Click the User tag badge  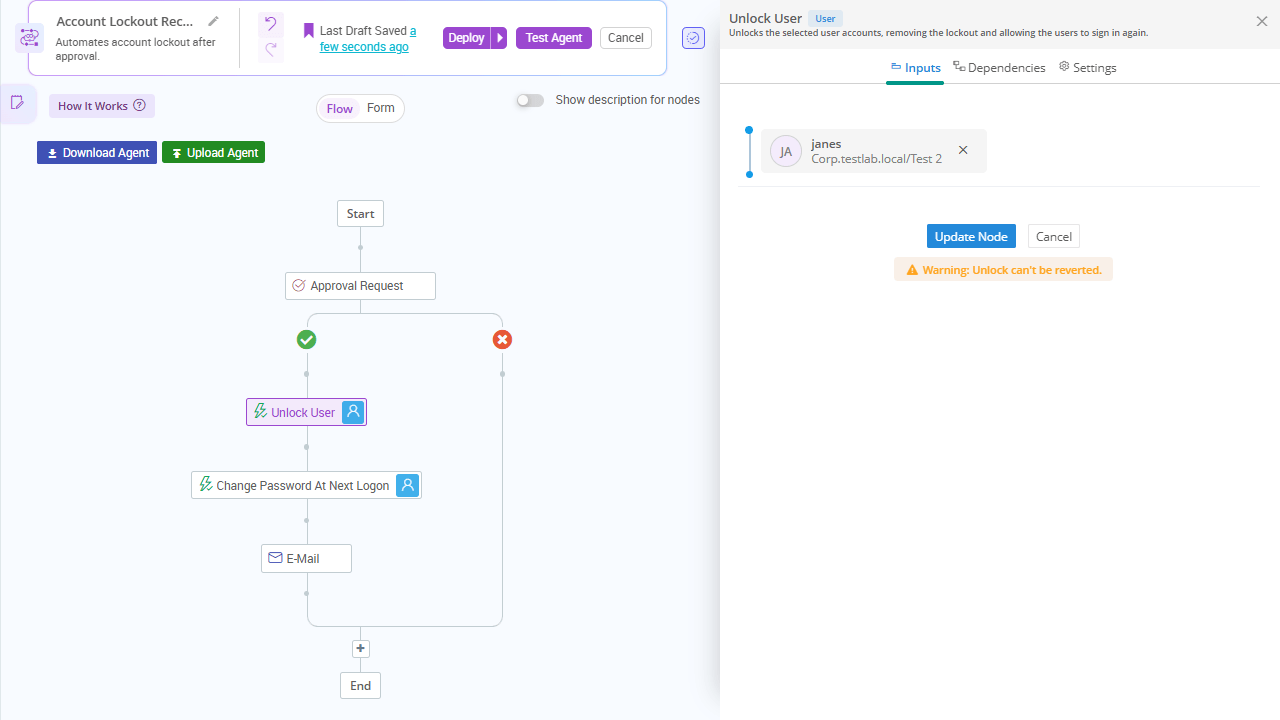(826, 19)
